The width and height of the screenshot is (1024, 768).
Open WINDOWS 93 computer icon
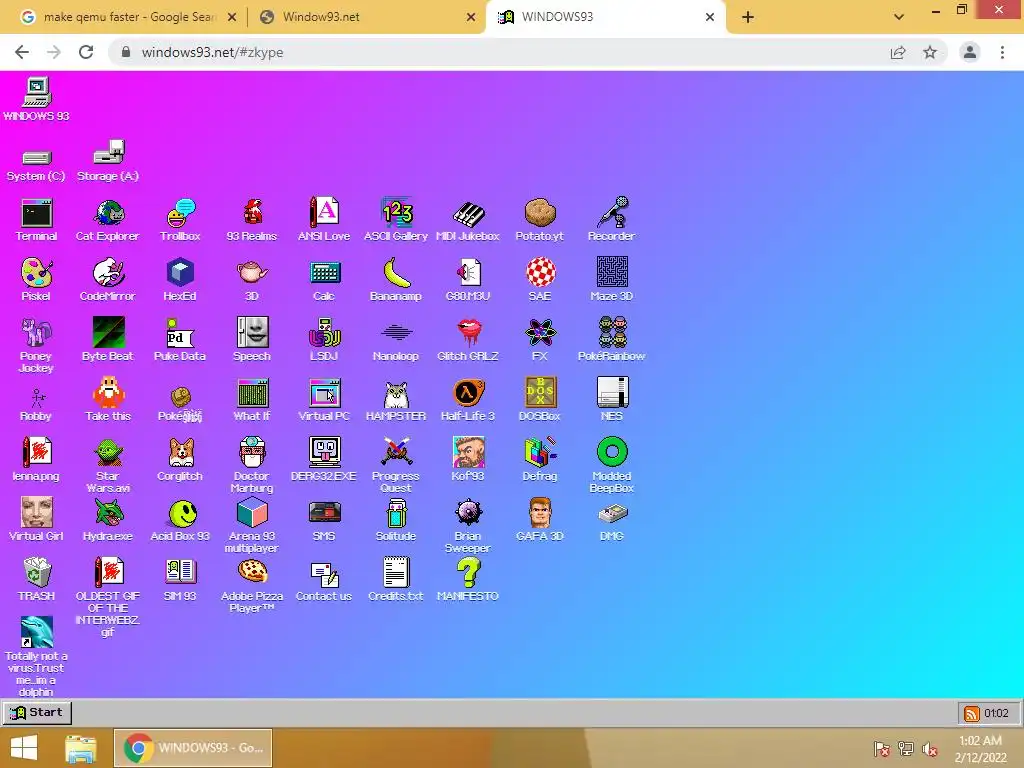point(37,99)
